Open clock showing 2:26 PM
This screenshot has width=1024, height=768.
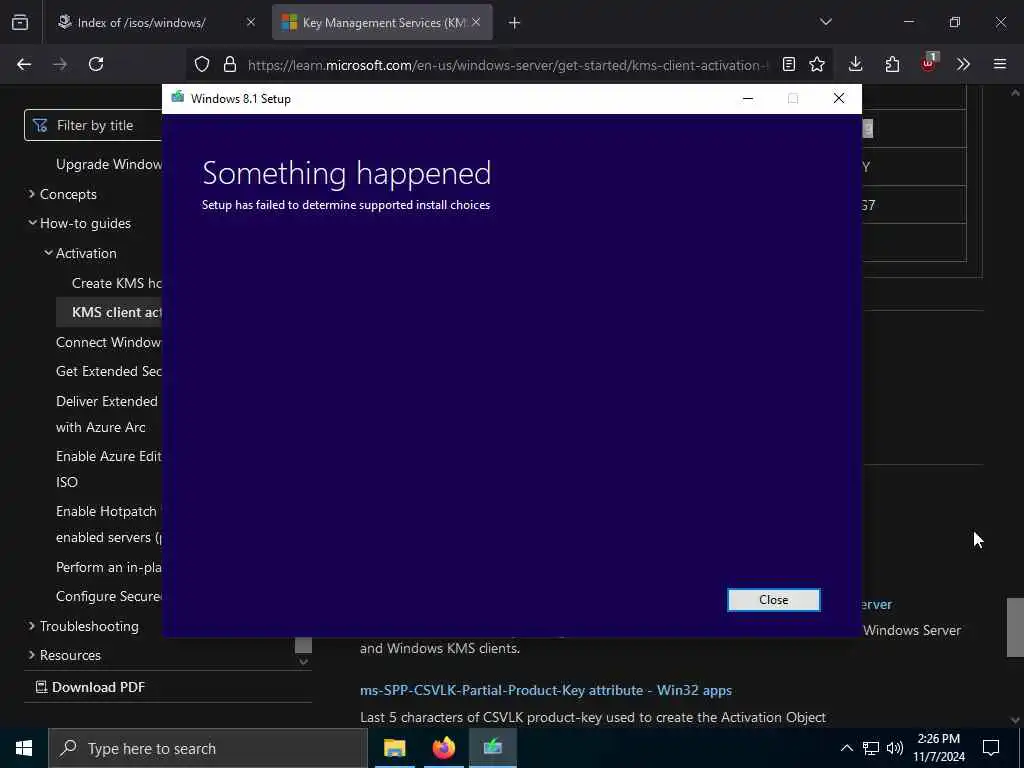[939, 748]
